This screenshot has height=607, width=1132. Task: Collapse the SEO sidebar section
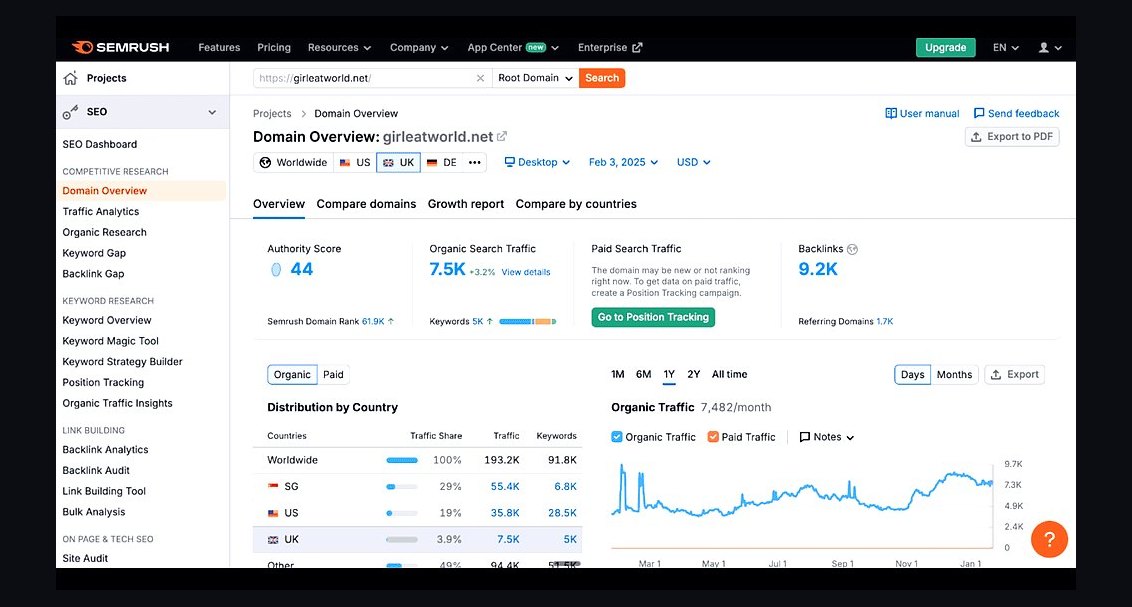coord(212,112)
